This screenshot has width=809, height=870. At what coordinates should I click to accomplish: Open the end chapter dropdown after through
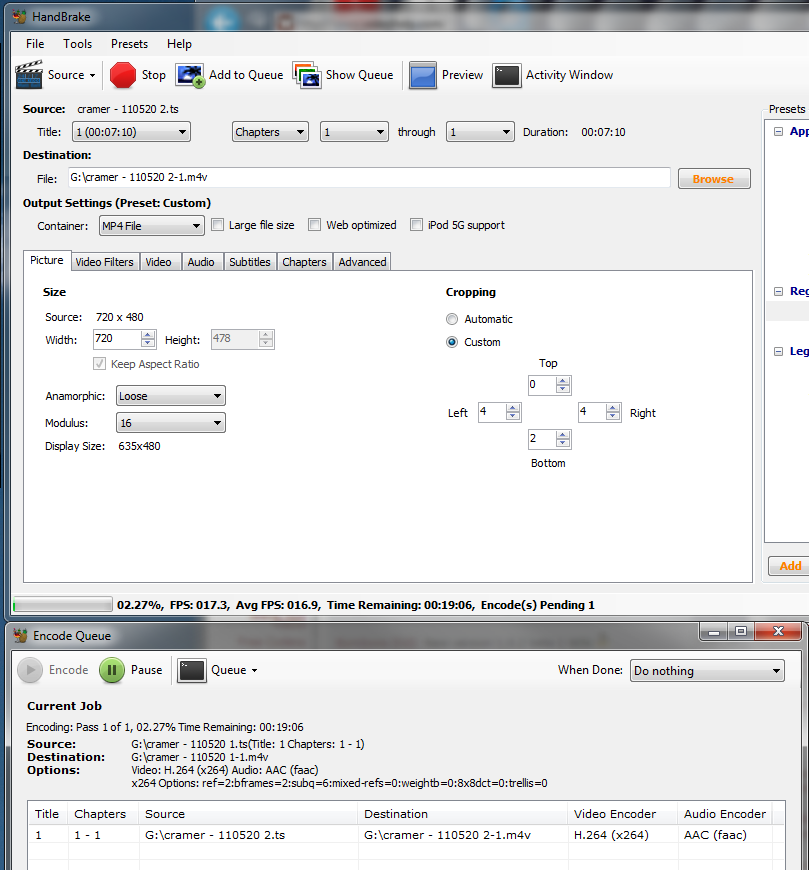click(480, 132)
